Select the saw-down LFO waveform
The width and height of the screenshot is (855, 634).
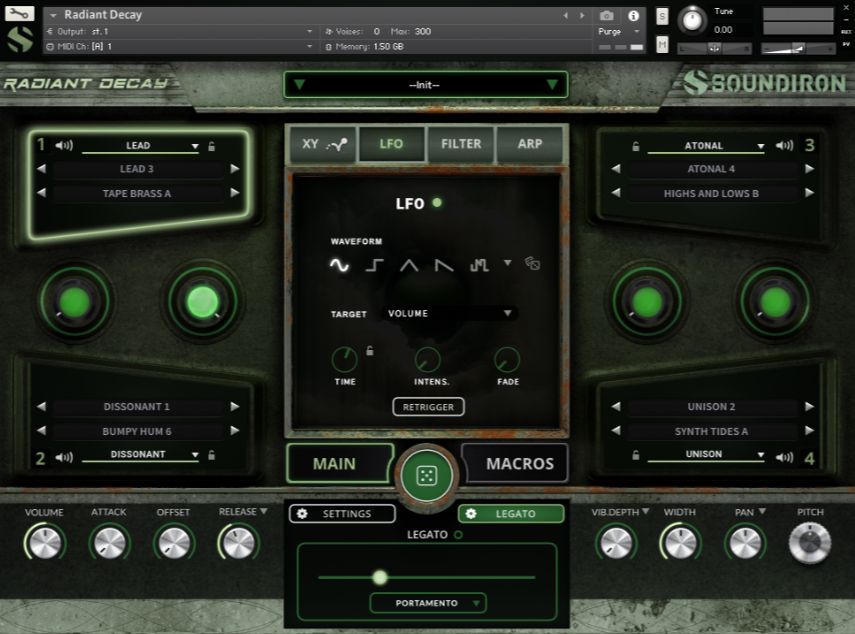click(444, 266)
